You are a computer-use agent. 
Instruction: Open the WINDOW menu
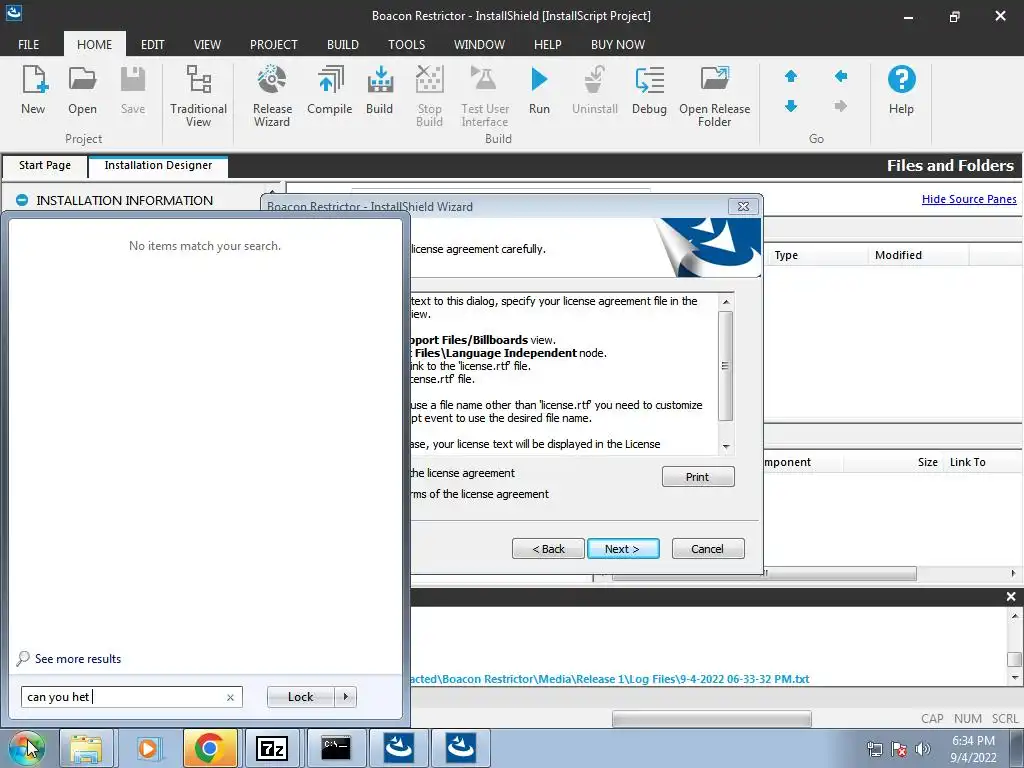(479, 44)
